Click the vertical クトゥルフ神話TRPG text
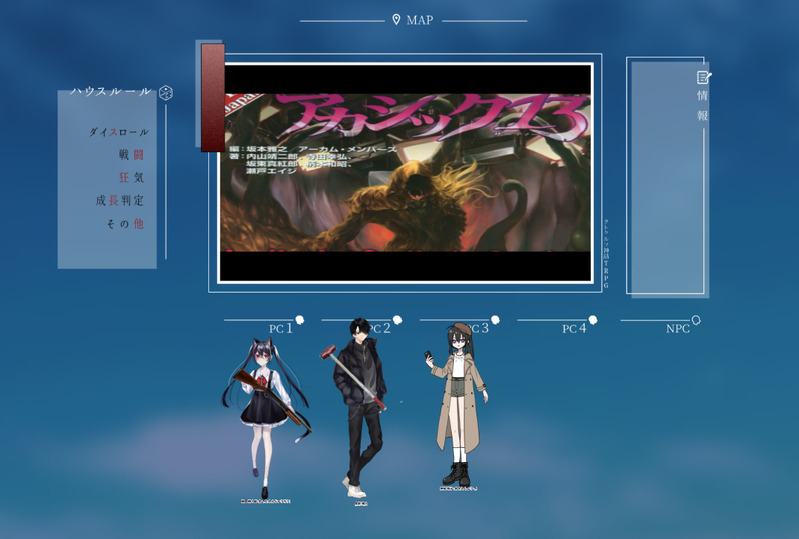 [606, 254]
